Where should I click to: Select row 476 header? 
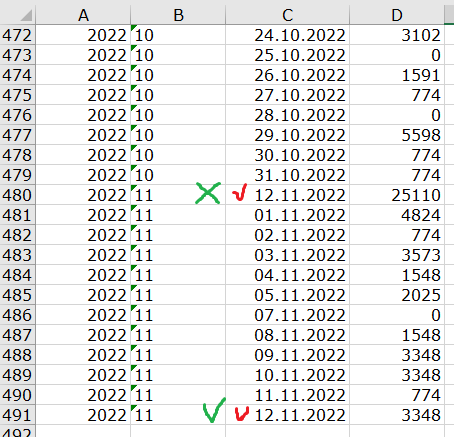pyautogui.click(x=17, y=115)
